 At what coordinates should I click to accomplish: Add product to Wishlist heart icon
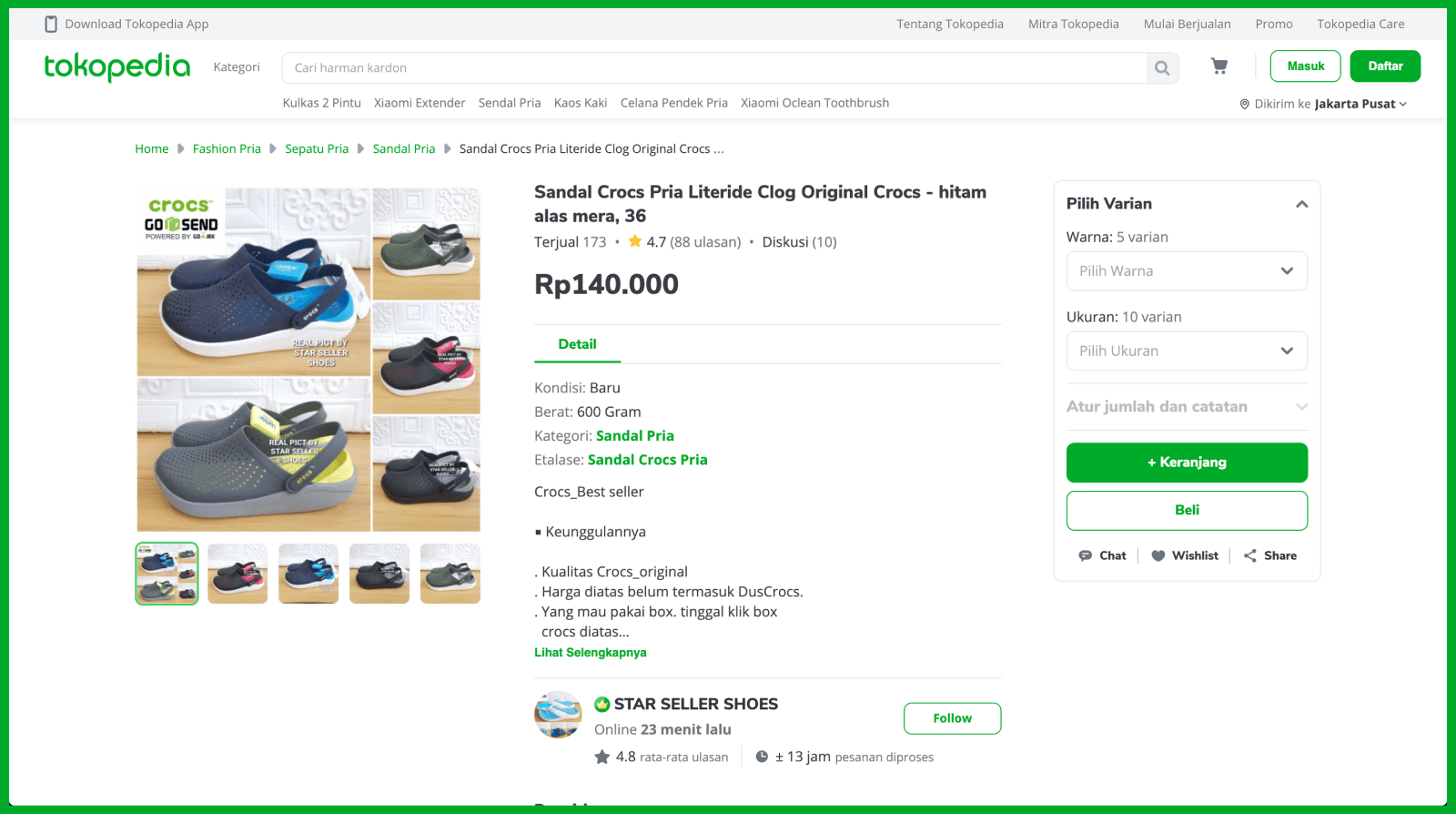[x=1158, y=555]
